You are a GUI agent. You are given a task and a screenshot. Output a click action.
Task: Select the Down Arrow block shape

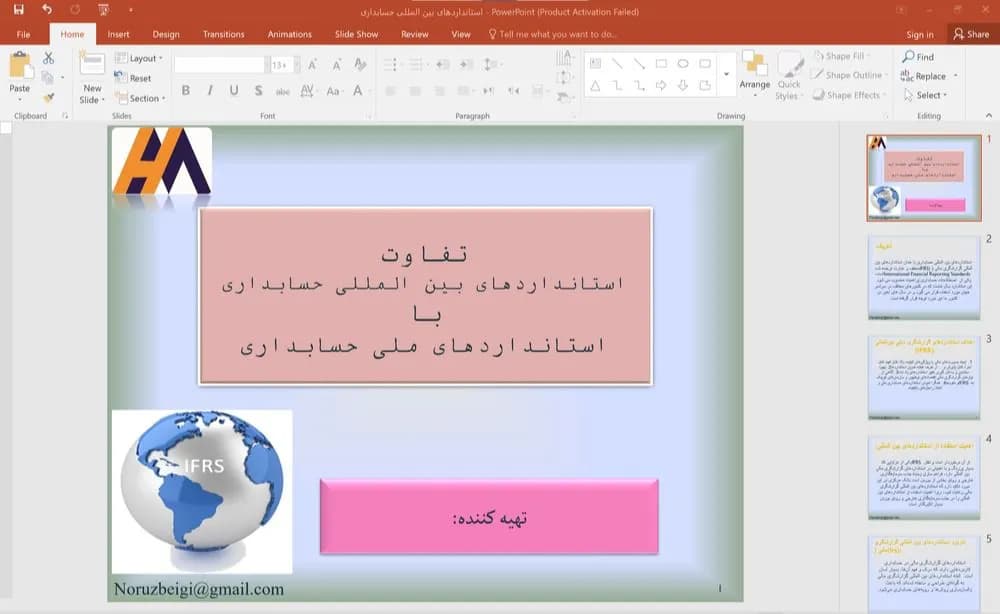(x=683, y=85)
